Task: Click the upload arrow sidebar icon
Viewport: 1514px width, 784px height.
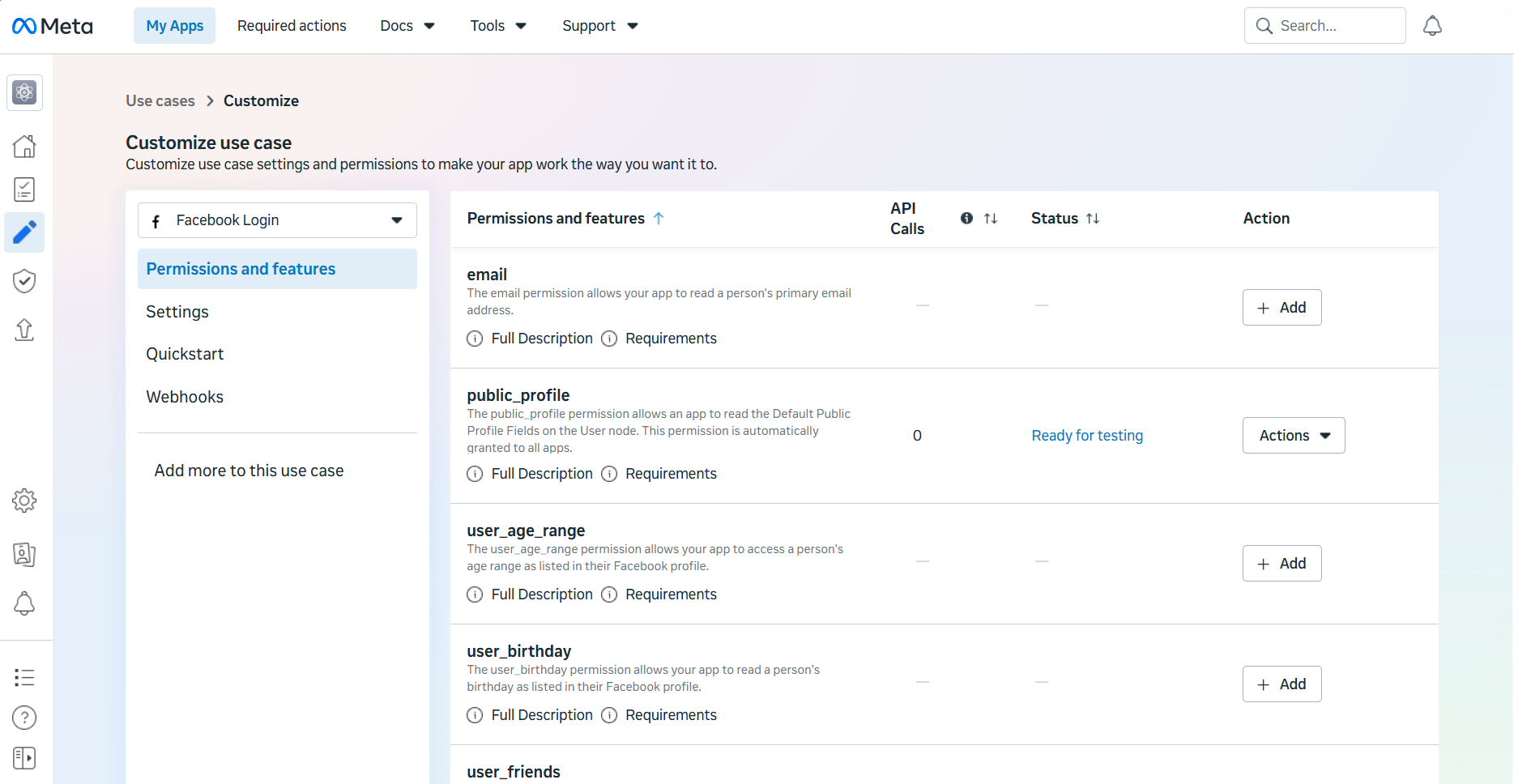Action: (x=24, y=330)
